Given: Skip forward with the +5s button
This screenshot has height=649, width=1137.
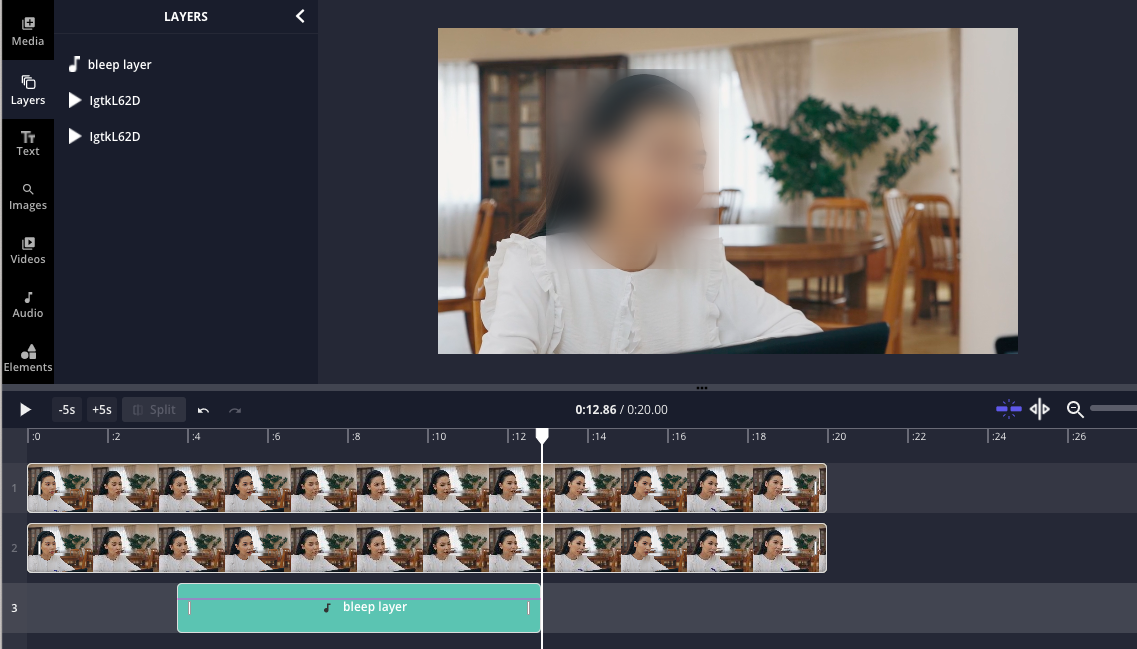Looking at the screenshot, I should pyautogui.click(x=101, y=410).
